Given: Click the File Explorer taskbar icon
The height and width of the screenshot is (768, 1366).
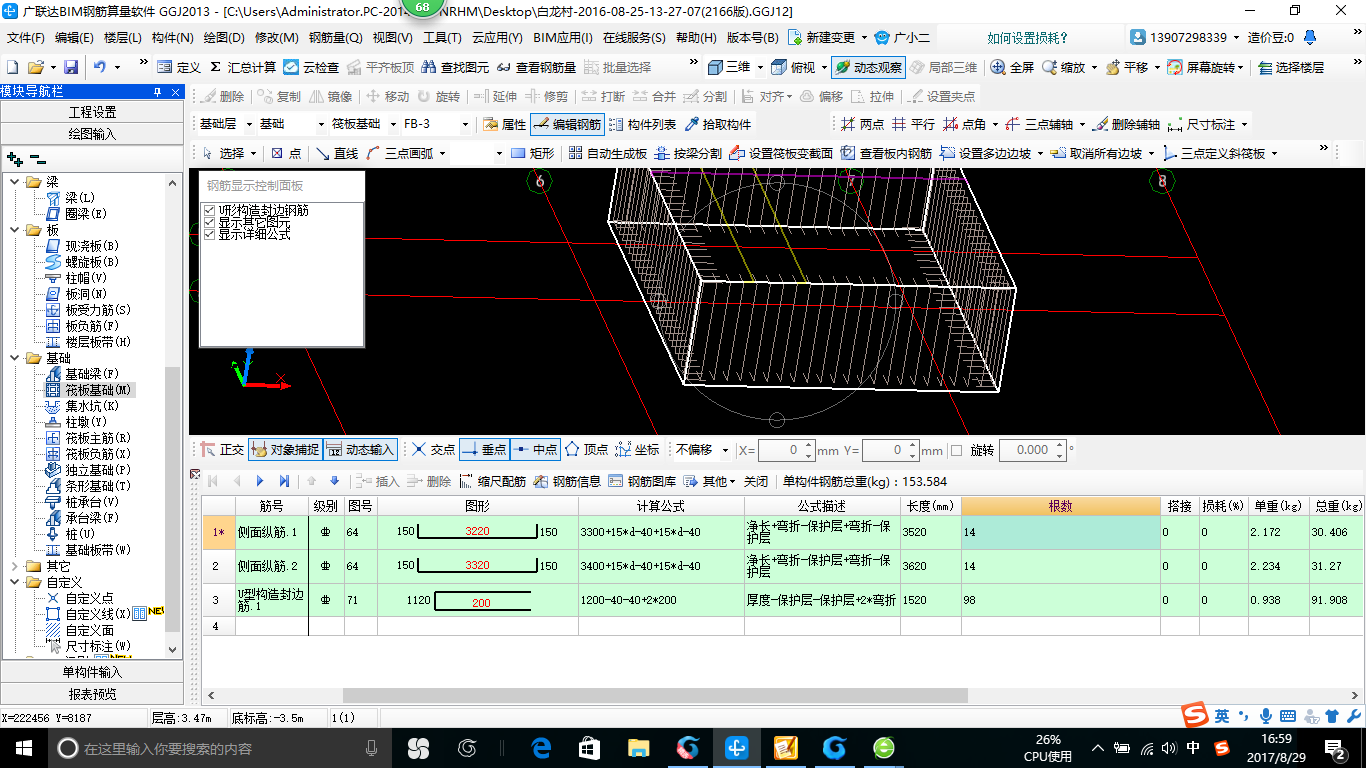Looking at the screenshot, I should [x=638, y=748].
